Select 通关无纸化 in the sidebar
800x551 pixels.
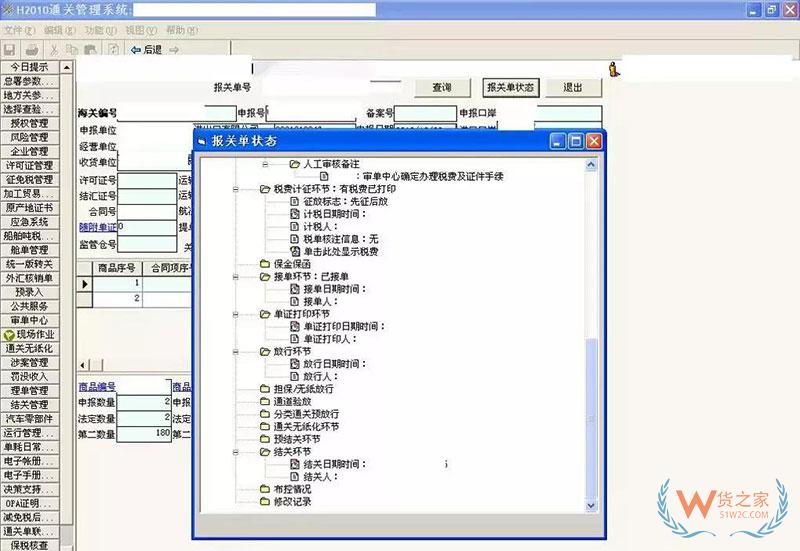30,348
